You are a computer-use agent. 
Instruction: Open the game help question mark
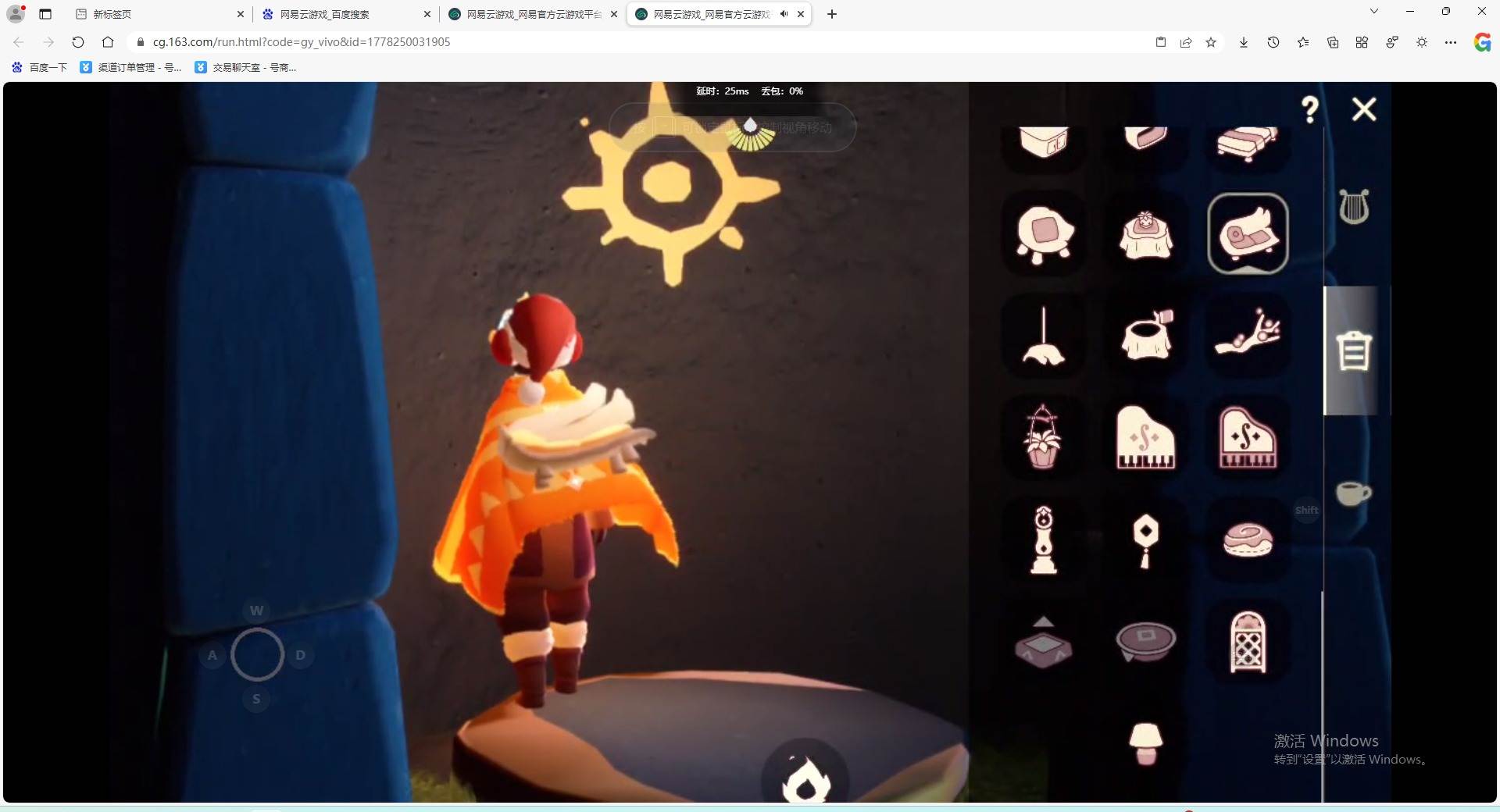1310,109
